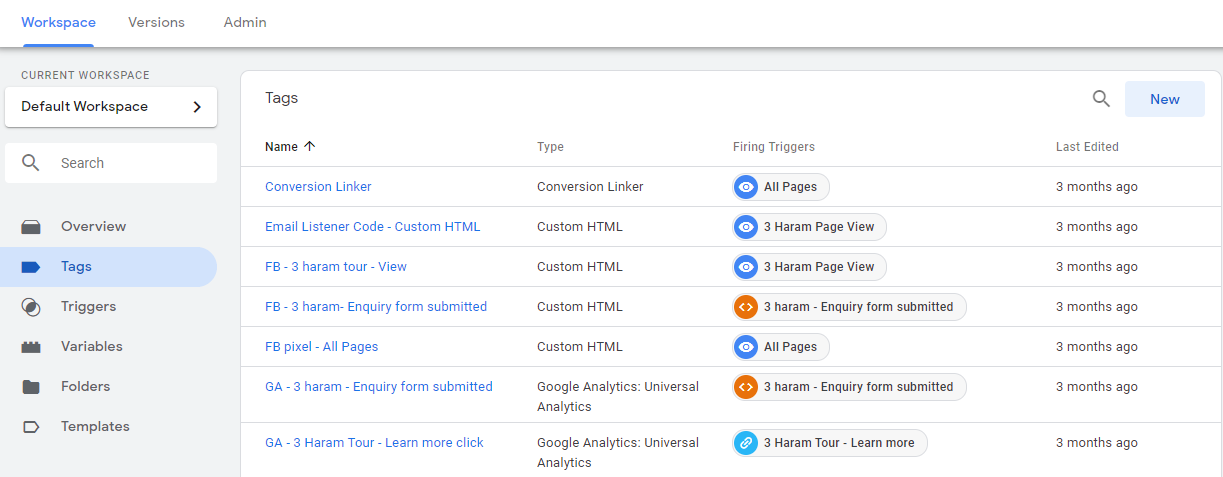Viewport: 1223px width, 477px height.
Task: Sort by the Last Edited column
Action: [1087, 147]
